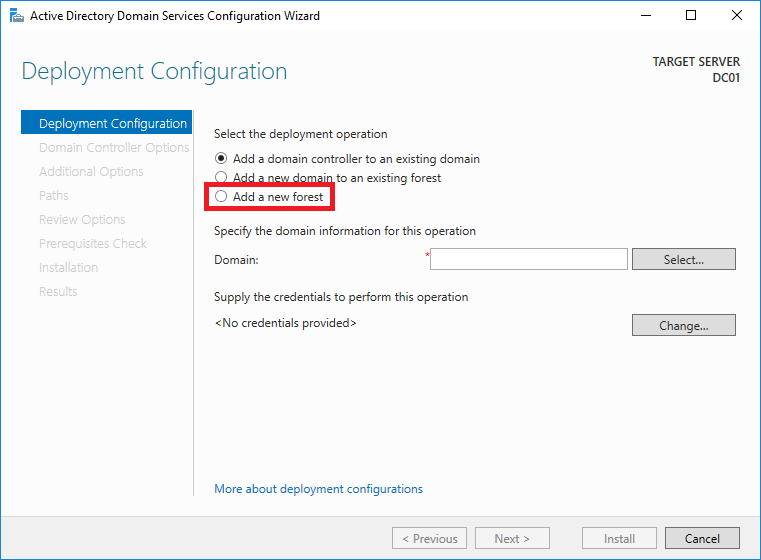Close the wizard with the X icon

[736, 16]
